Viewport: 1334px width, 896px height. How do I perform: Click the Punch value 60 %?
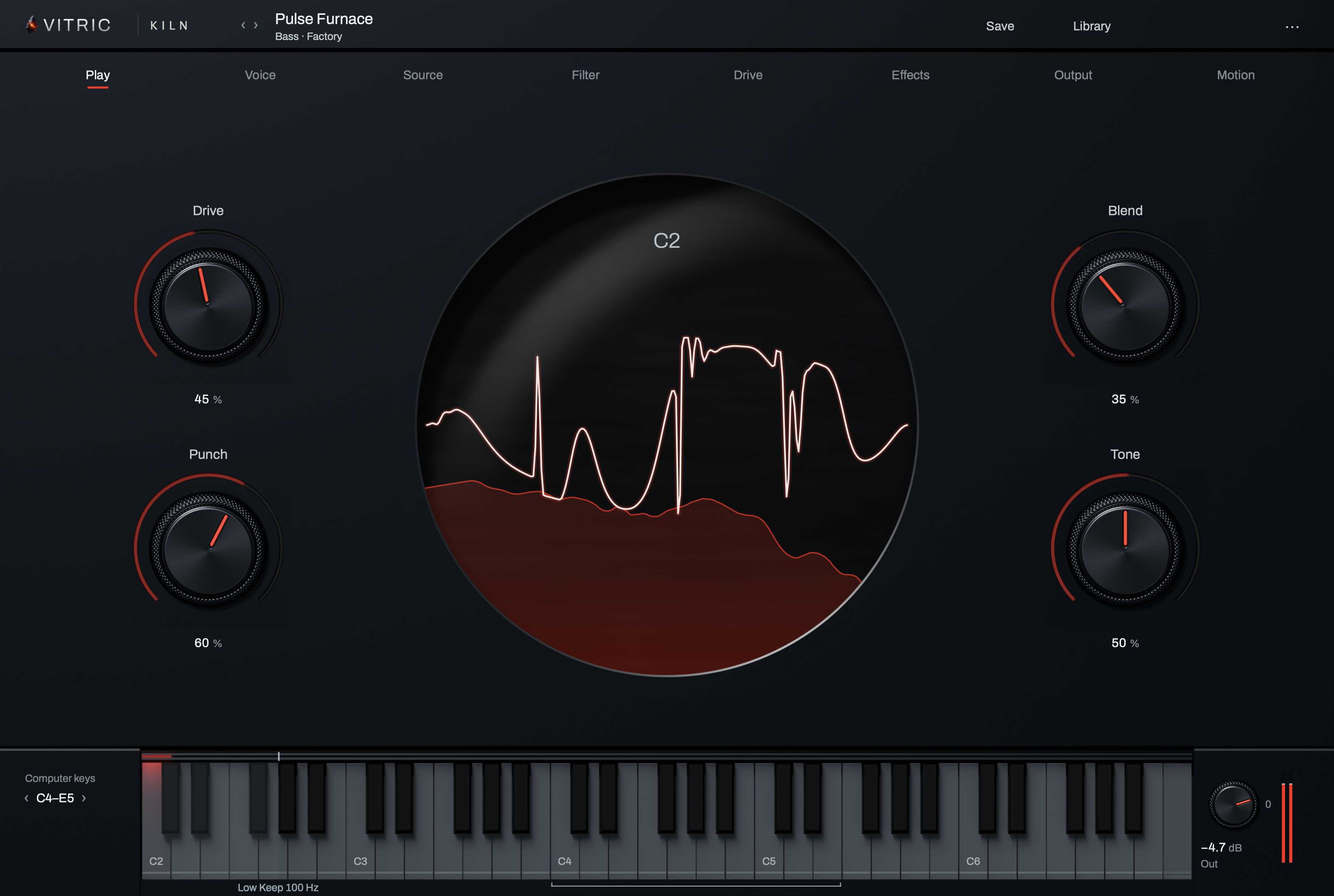(208, 643)
